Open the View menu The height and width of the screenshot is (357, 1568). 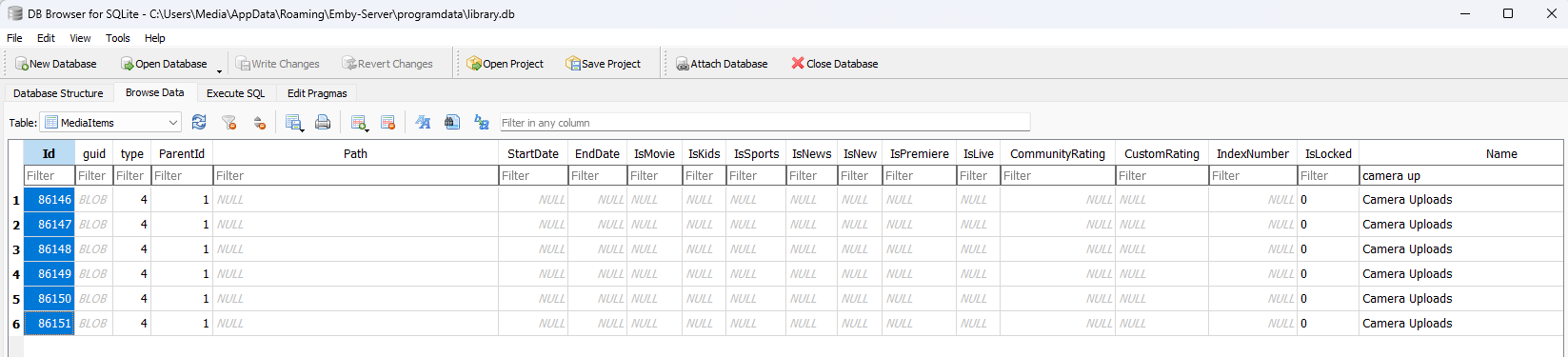(80, 38)
